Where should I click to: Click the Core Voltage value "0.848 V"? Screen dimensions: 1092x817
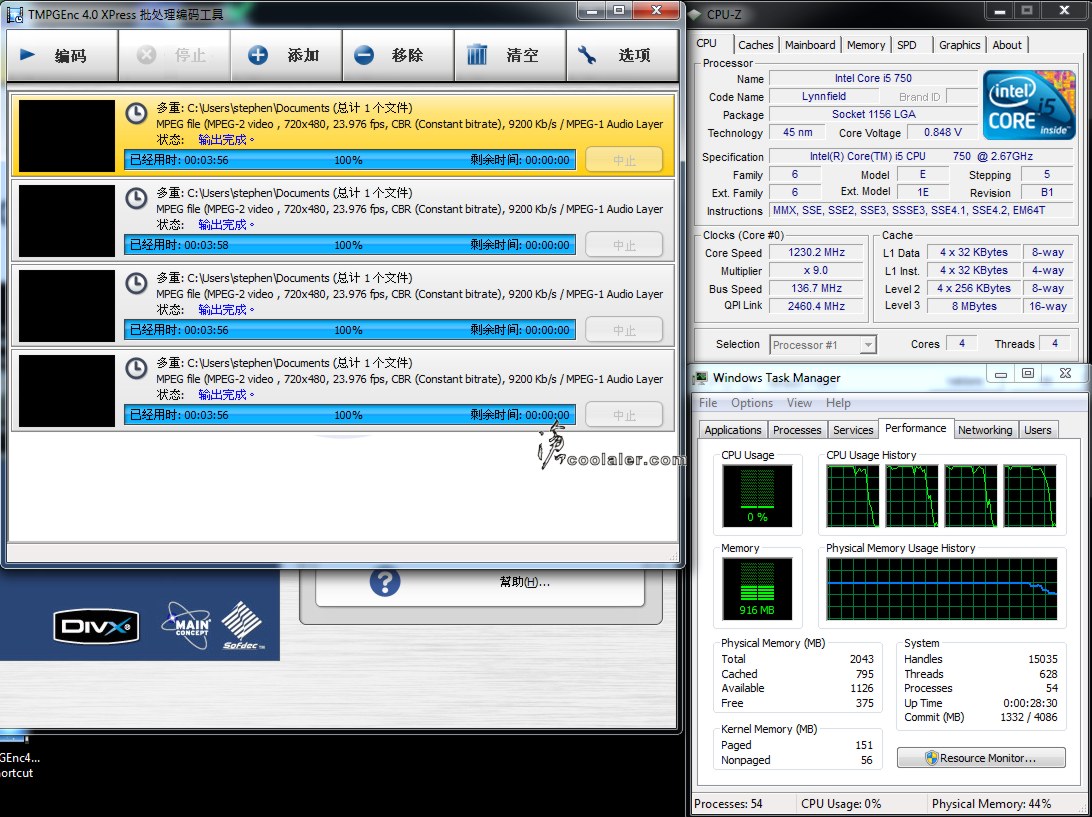click(943, 132)
